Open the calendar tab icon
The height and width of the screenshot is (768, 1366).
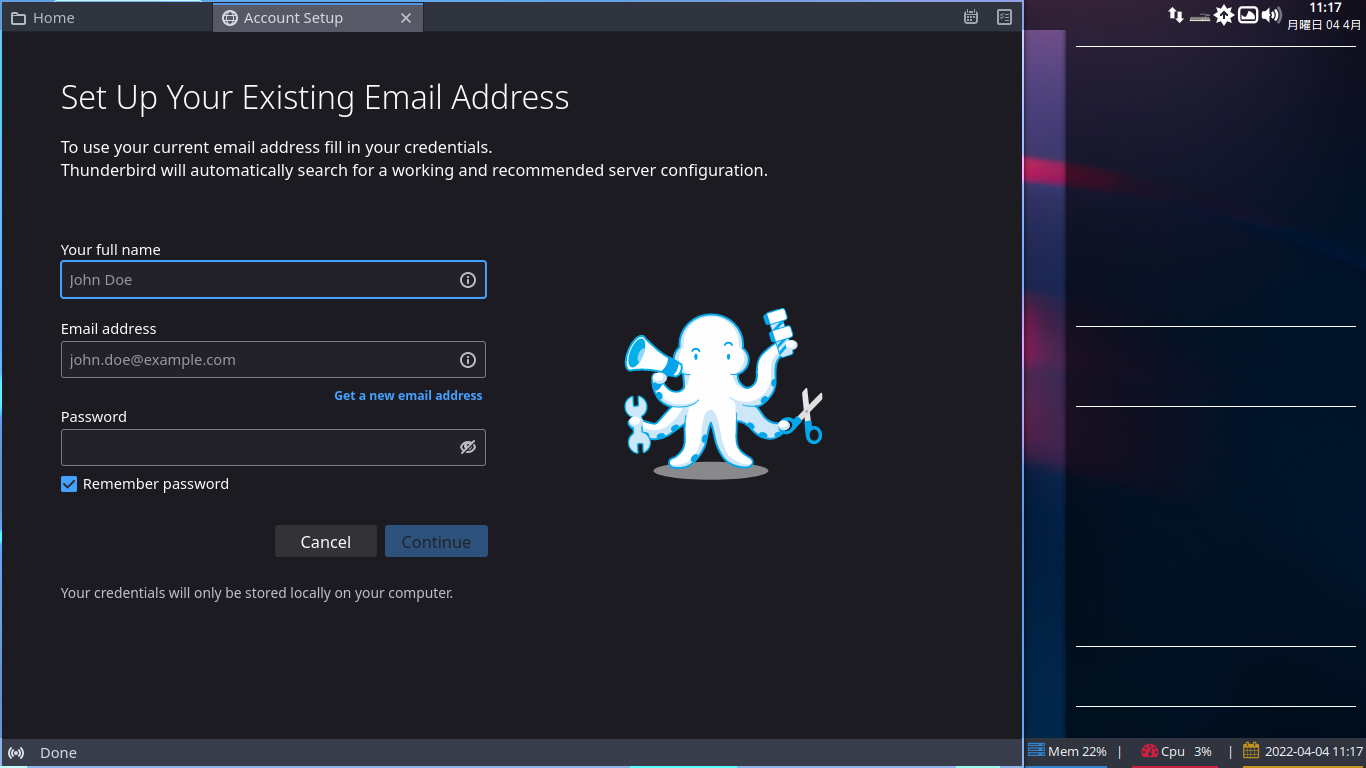[x=970, y=17]
